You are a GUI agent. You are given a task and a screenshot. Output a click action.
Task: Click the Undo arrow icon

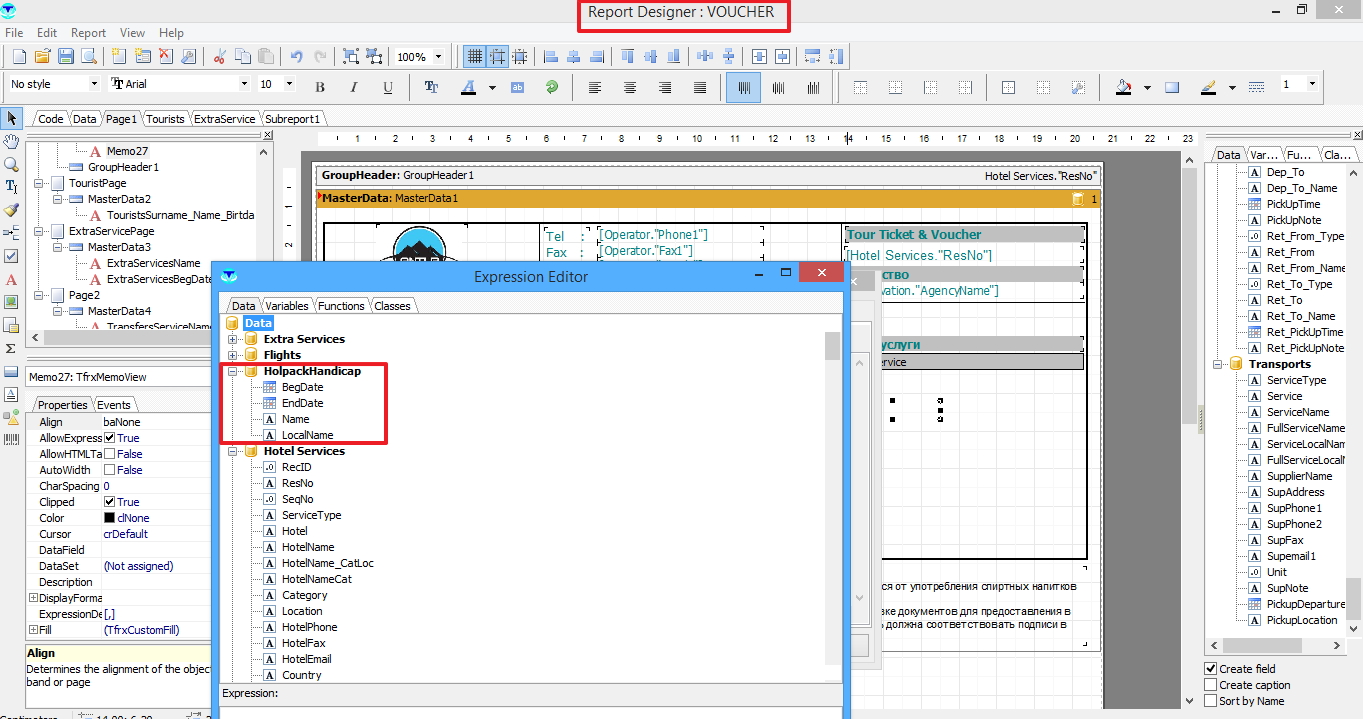point(297,57)
